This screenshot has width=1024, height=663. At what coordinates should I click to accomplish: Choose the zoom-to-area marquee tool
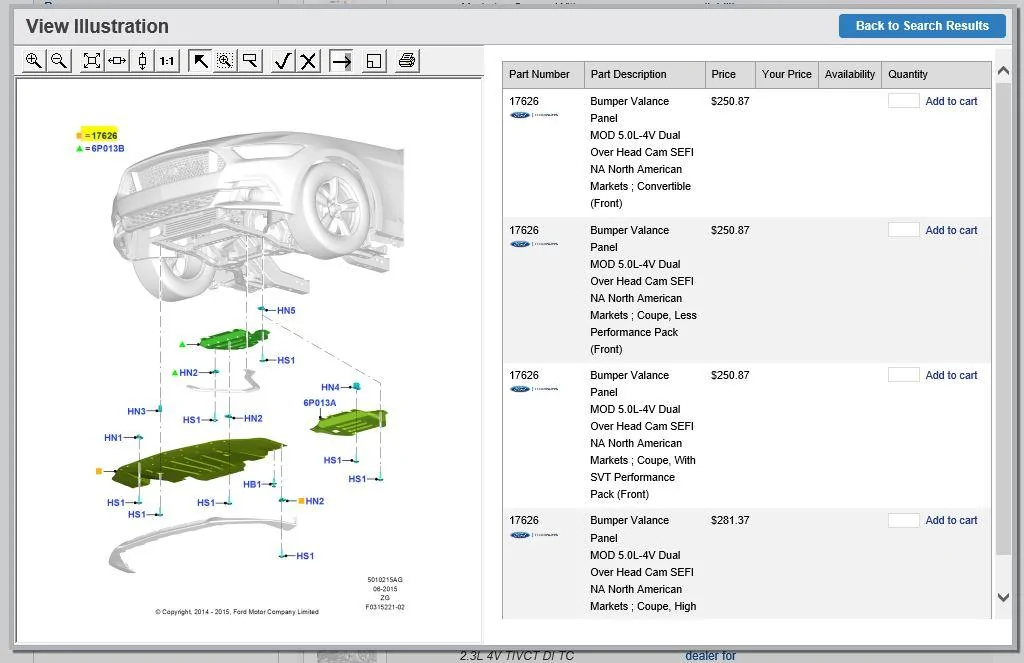(x=225, y=61)
